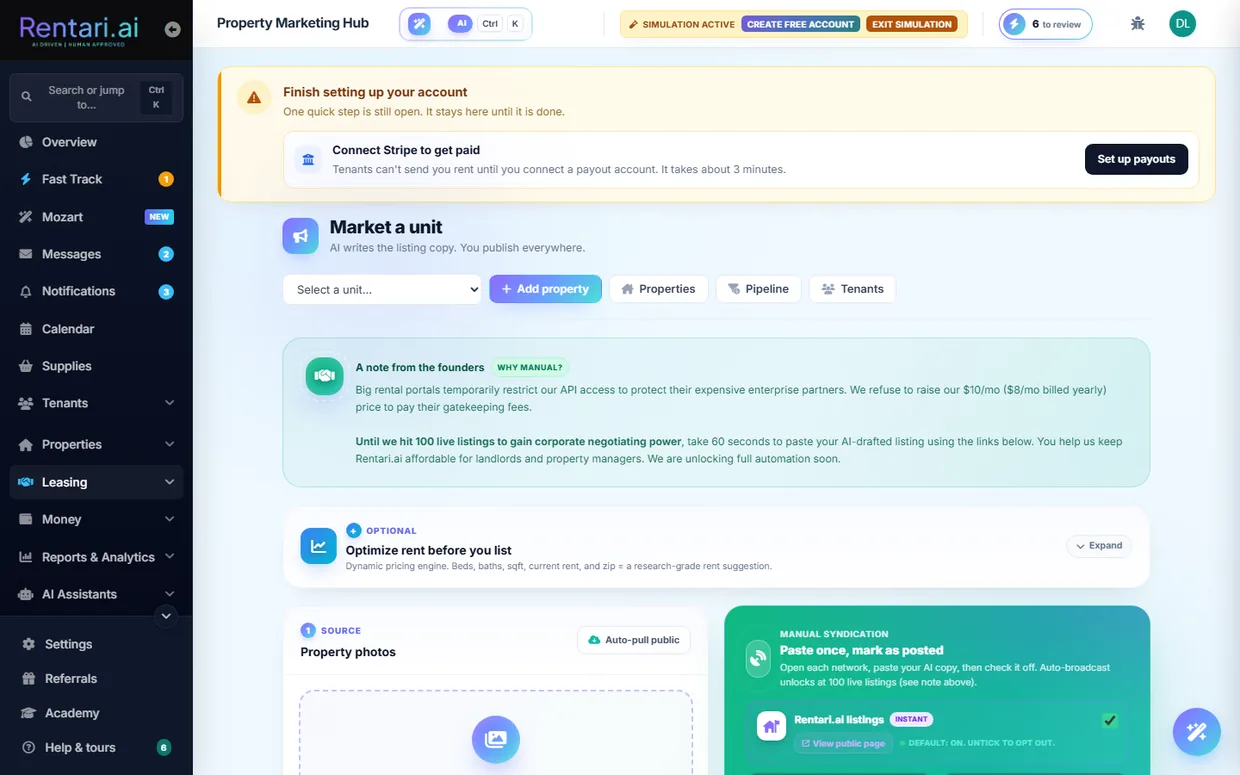This screenshot has height=775, width=1240.
Task: Open the bug report icon
Action: pos(1137,24)
